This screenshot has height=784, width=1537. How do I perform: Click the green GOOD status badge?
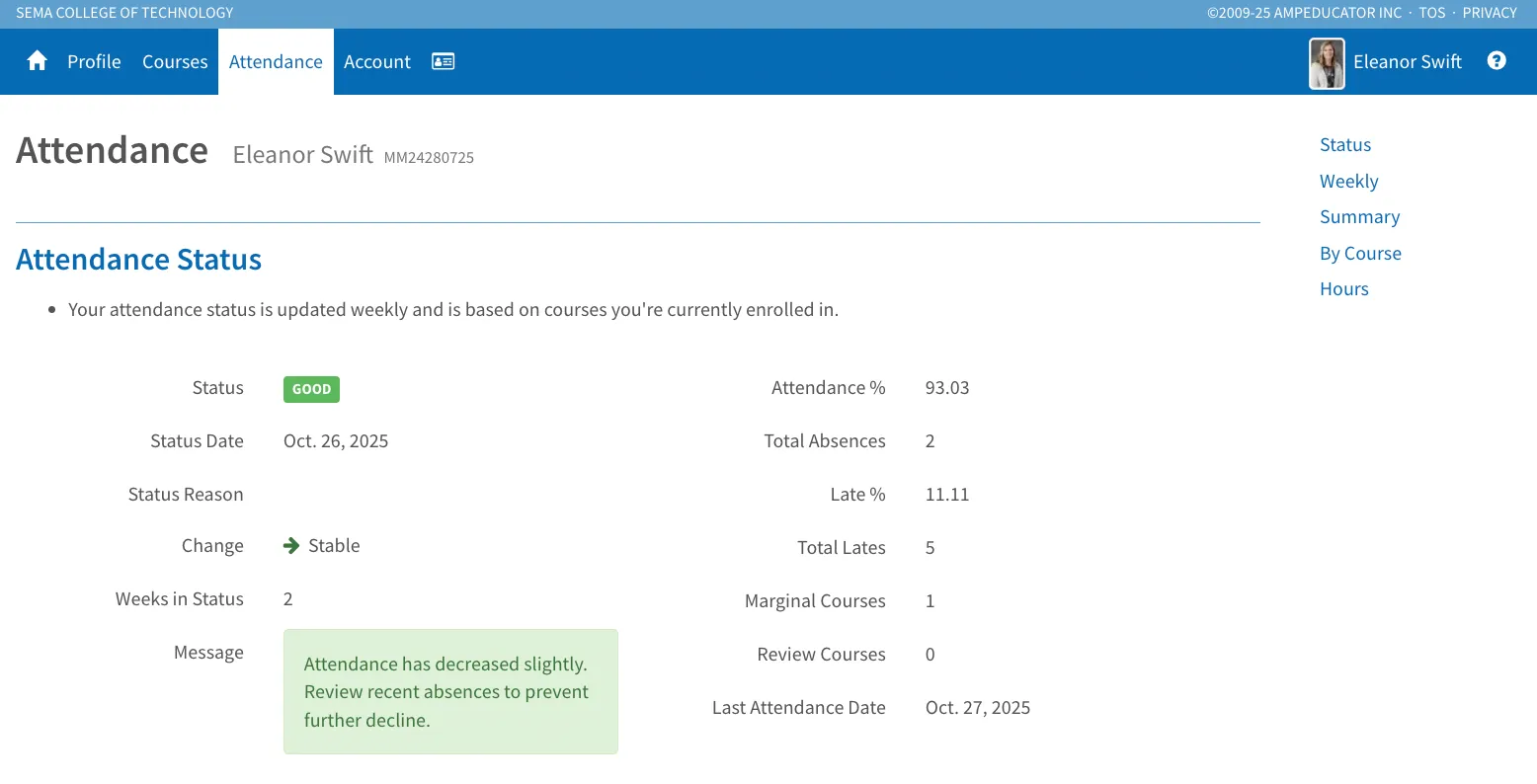311,389
